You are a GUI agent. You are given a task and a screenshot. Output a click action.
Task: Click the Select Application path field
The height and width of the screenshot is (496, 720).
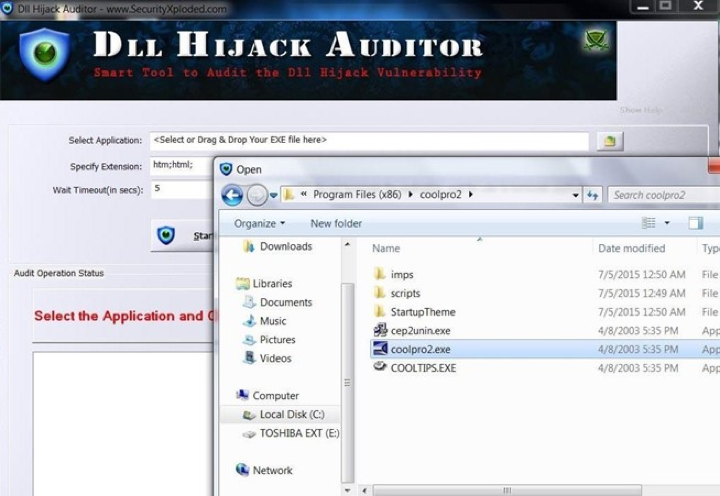(368, 140)
